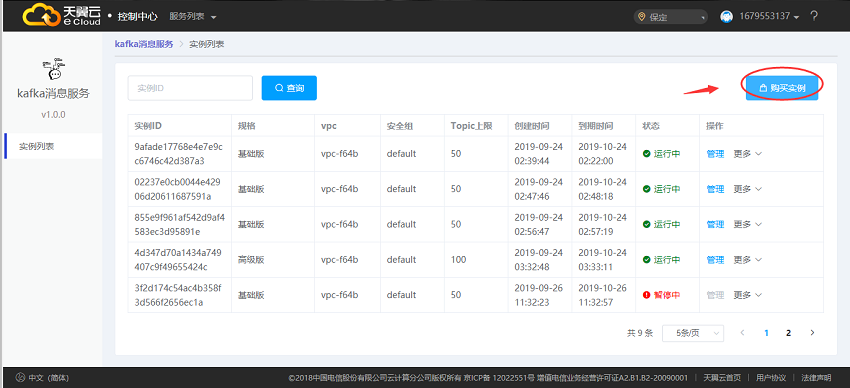The width and height of the screenshot is (850, 388).
Task: Expand 更多 for instance 4d347d70a1434a749
Action: point(748,260)
